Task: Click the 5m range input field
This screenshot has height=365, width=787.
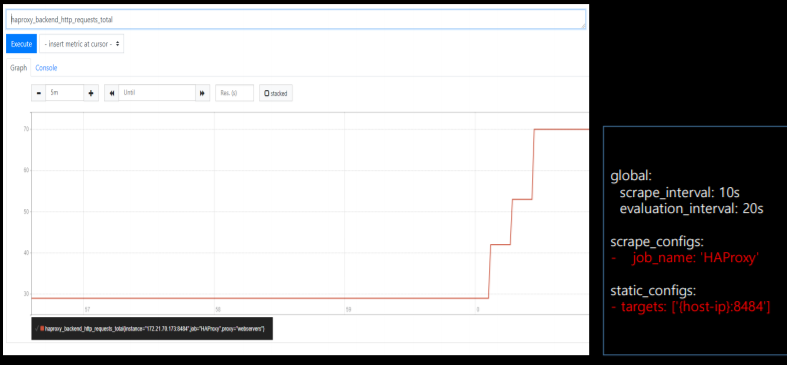Action: pyautogui.click(x=64, y=93)
